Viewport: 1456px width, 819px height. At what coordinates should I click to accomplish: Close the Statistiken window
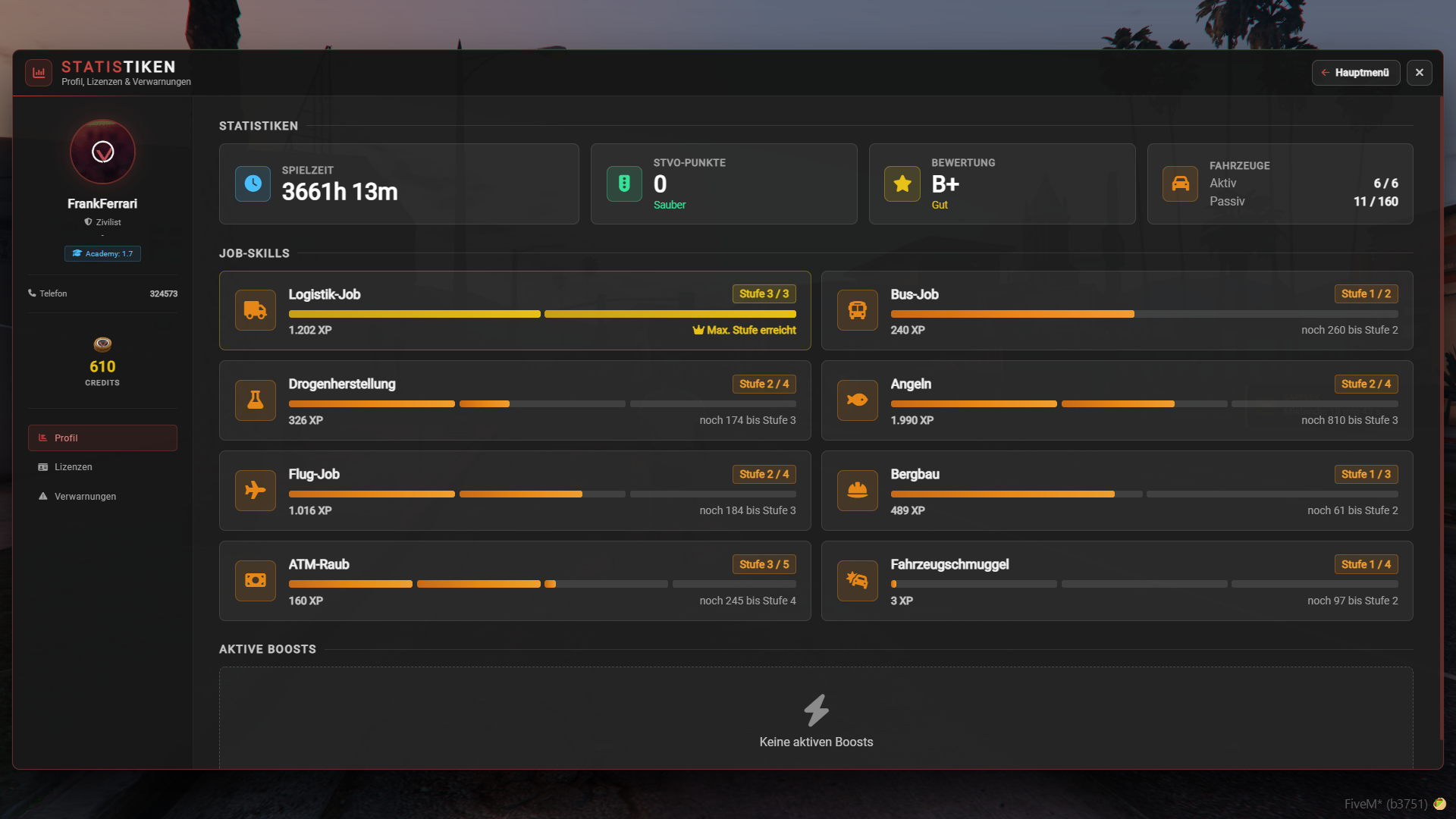coord(1420,73)
